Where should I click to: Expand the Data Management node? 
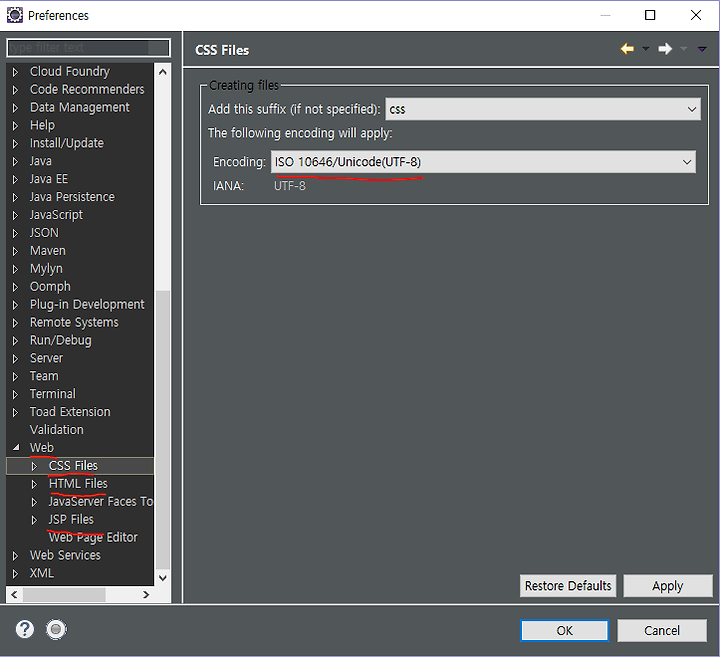click(x=15, y=108)
